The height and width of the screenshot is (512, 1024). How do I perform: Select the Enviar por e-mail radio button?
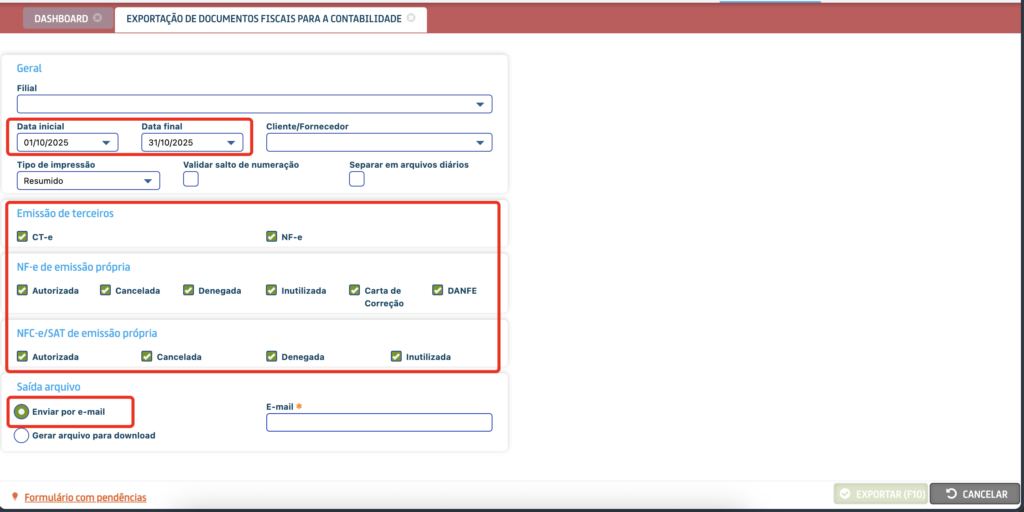tap(22, 411)
